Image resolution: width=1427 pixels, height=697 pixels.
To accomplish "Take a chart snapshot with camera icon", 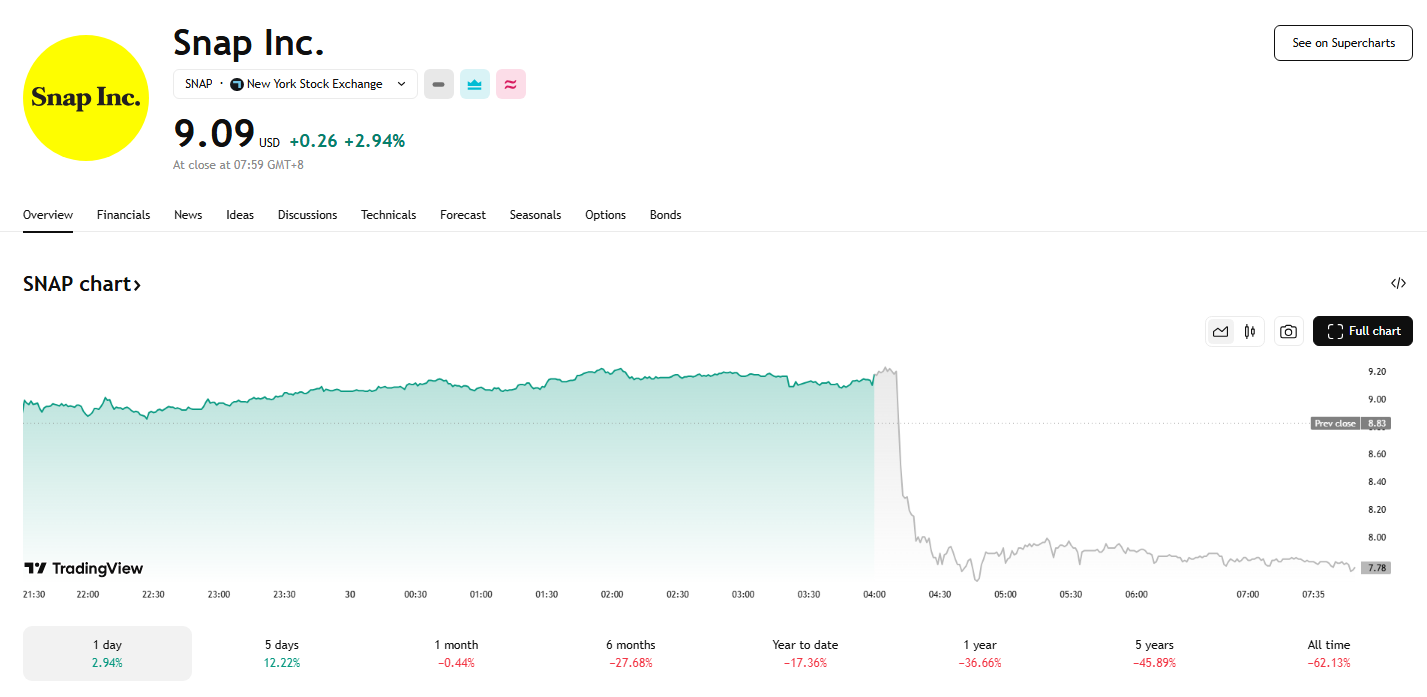I will (x=1288, y=331).
